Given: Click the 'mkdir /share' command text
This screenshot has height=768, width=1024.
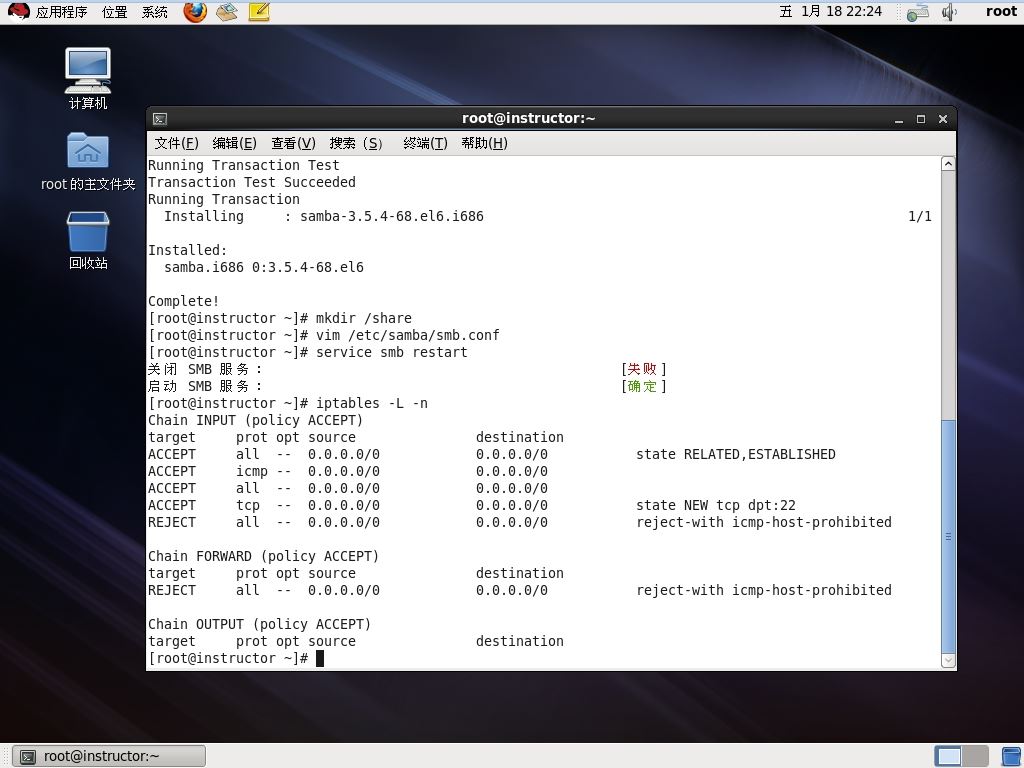Looking at the screenshot, I should (x=364, y=318).
